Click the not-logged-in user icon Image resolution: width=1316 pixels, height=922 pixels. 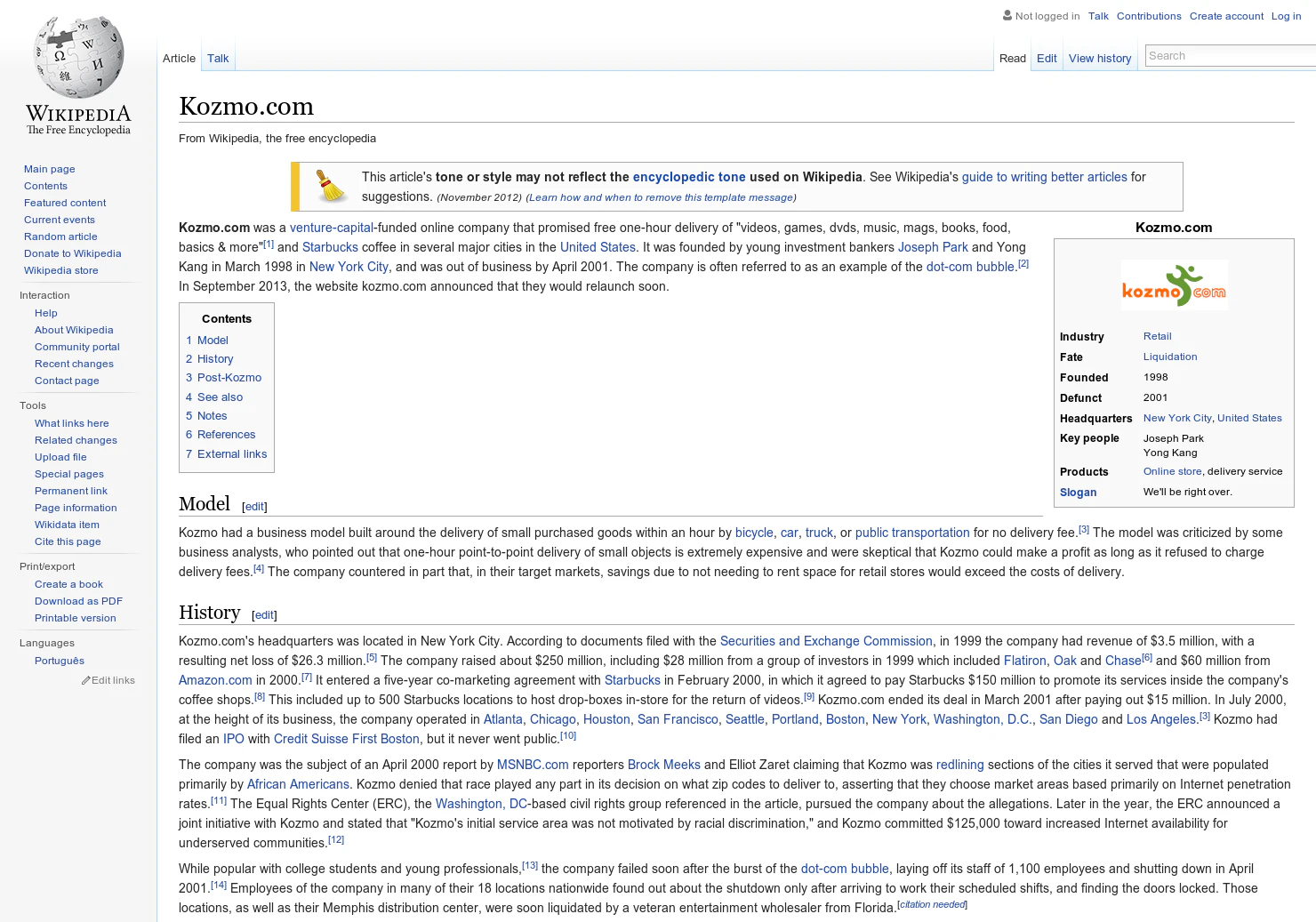point(1007,15)
